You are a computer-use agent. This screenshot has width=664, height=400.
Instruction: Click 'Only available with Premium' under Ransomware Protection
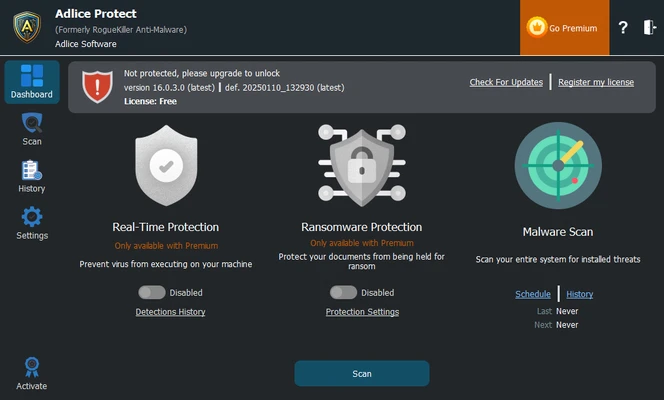coord(362,243)
